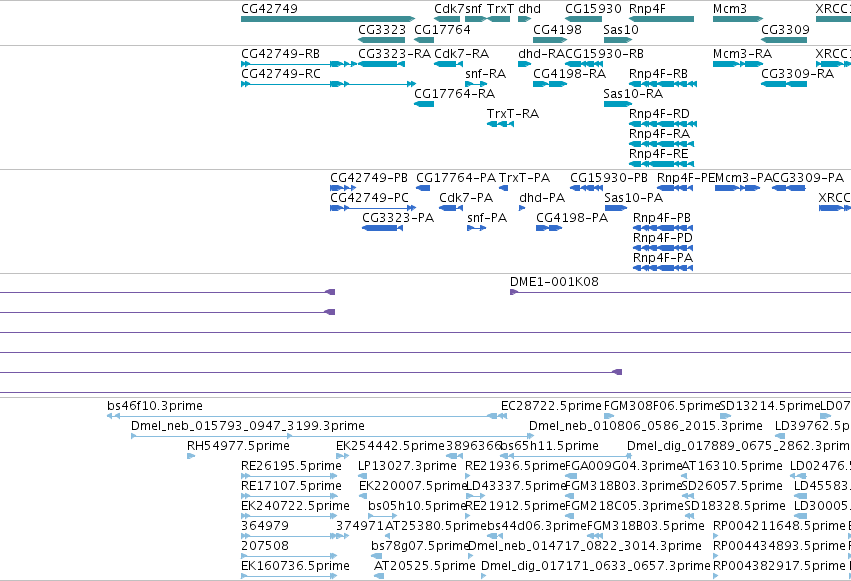This screenshot has height=581, width=851.
Task: Select the Rnp4F-RA transcript label
Action: 659,134
